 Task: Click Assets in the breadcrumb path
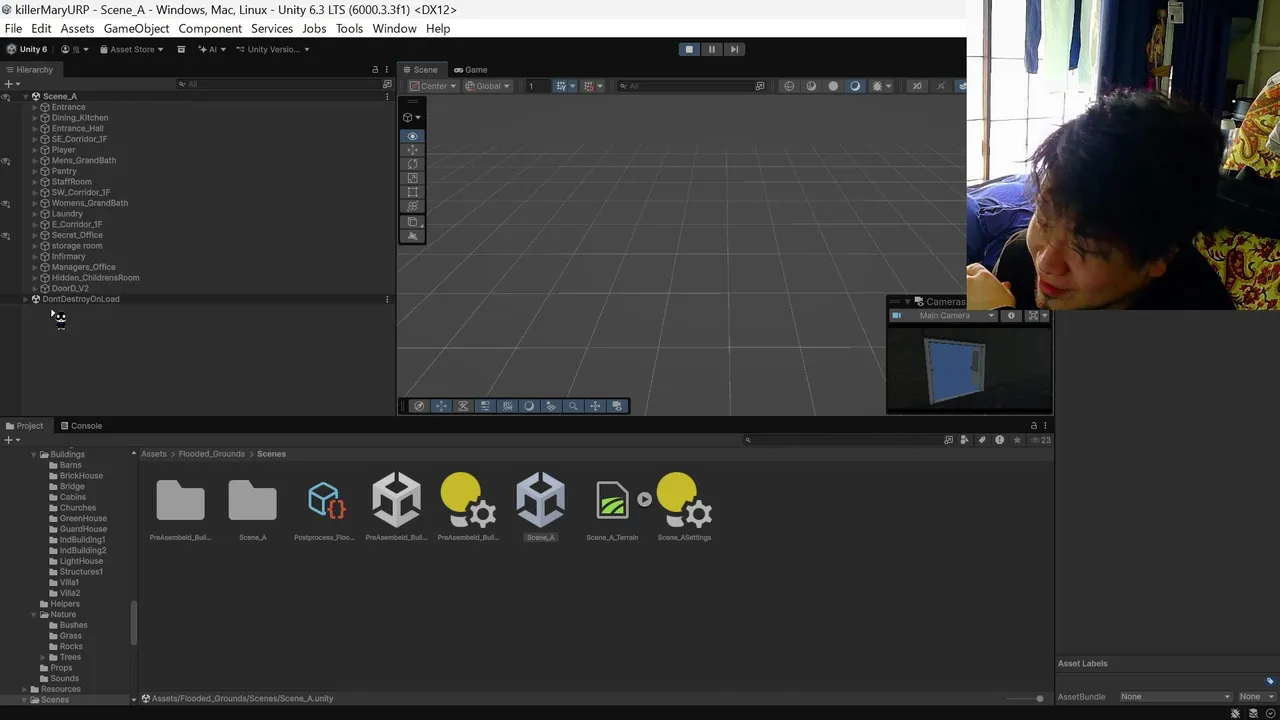154,454
